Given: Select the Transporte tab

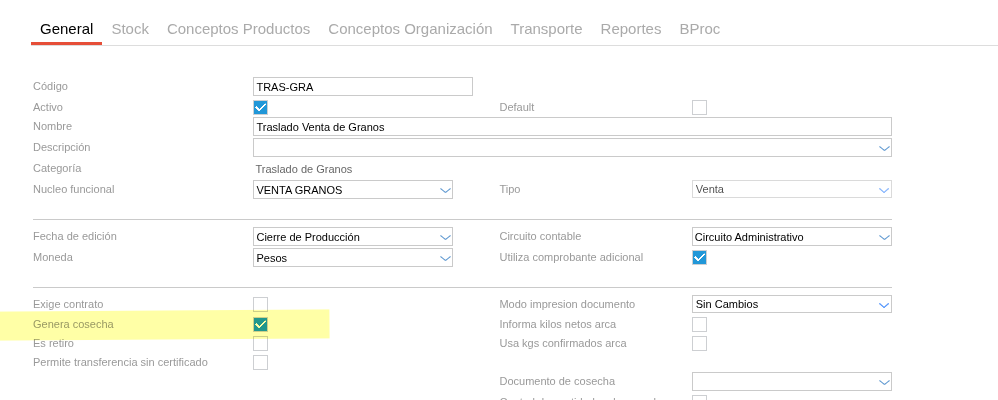Looking at the screenshot, I should click(546, 29).
